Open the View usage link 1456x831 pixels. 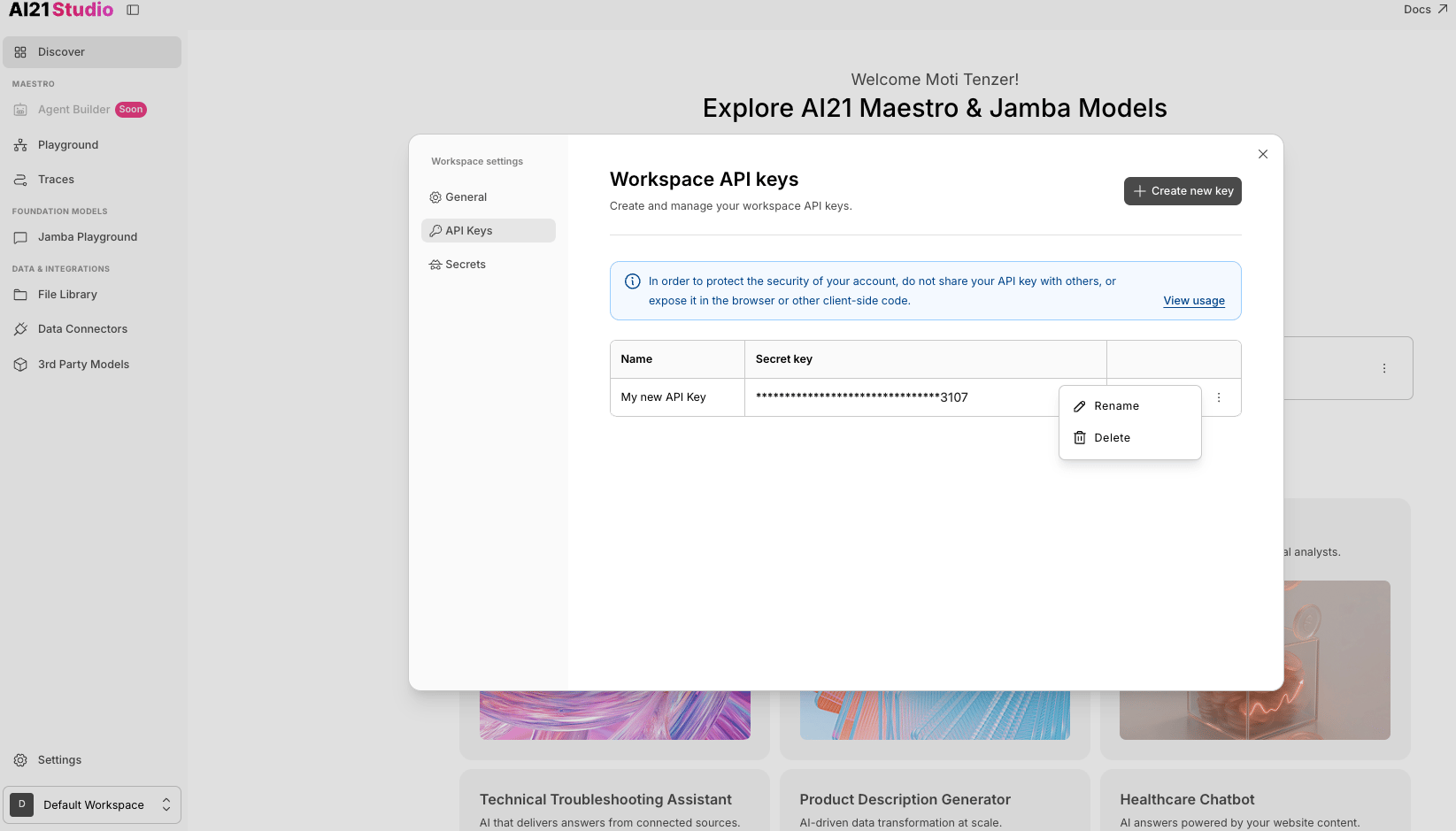(x=1194, y=301)
